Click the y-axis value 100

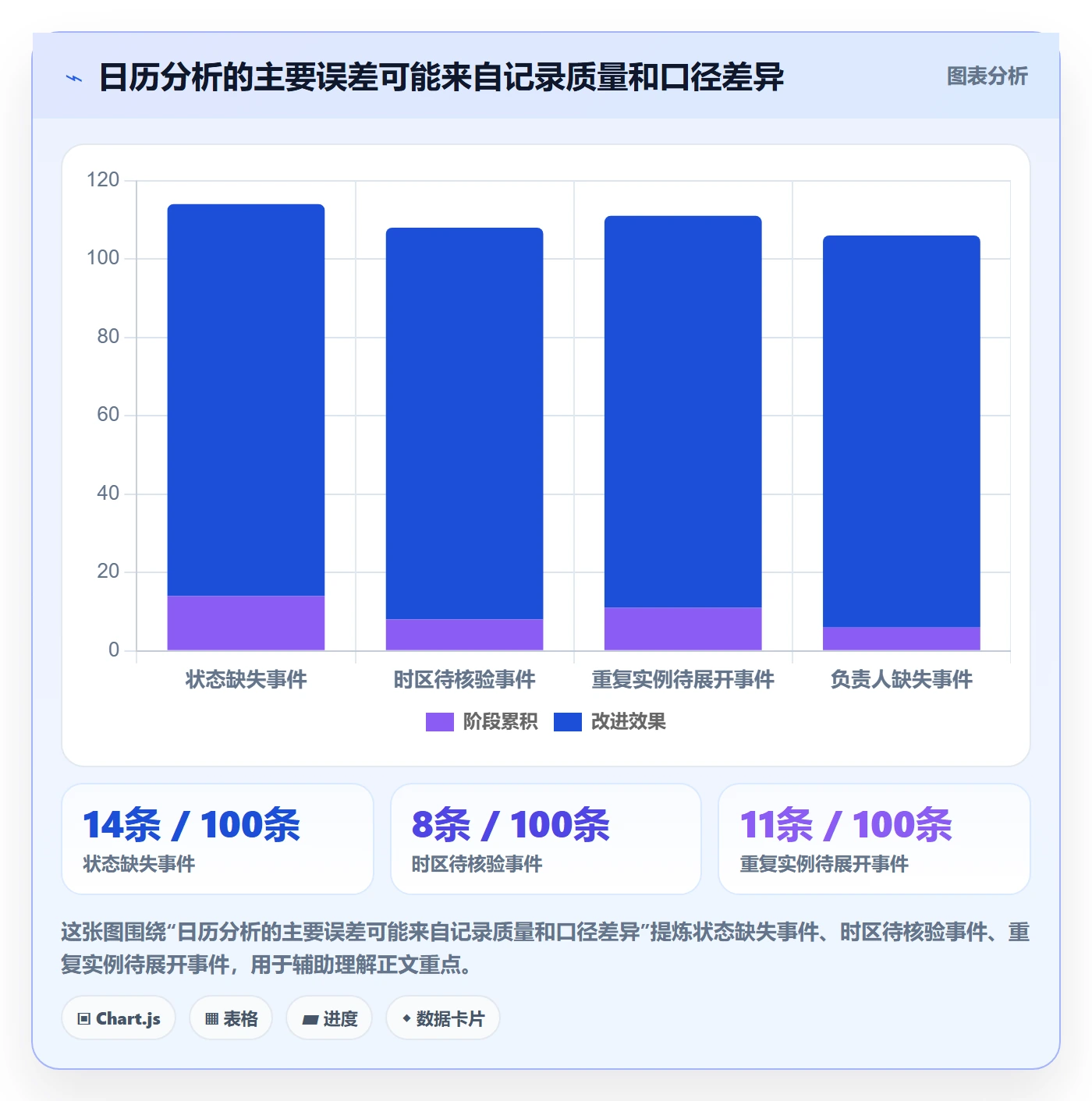[103, 258]
